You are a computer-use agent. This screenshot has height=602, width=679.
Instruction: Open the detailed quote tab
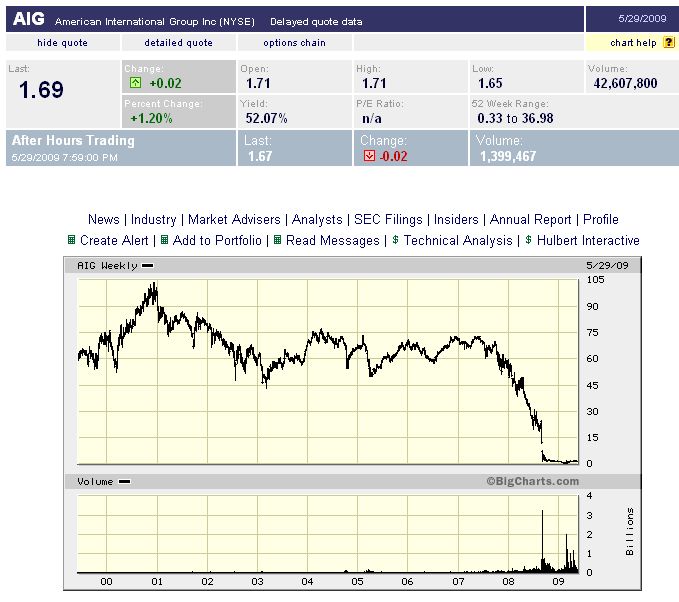click(x=178, y=43)
